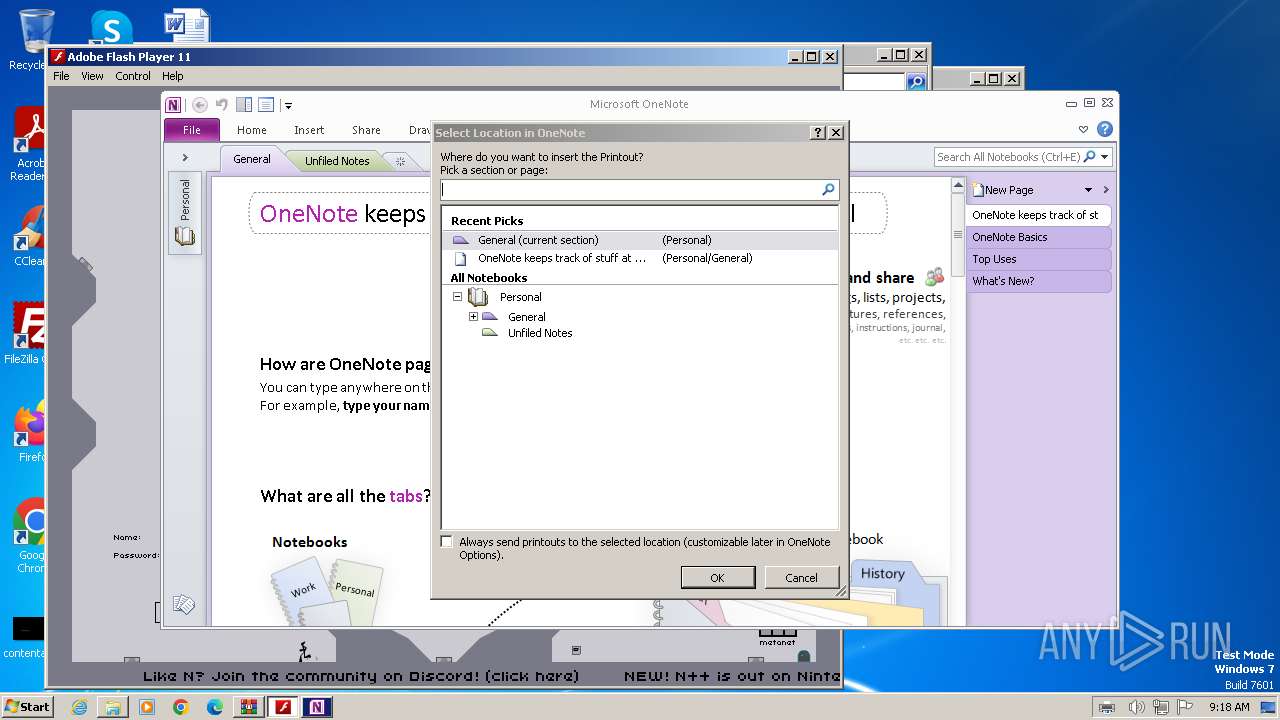The width and height of the screenshot is (1280, 720).
Task: Open the Top Uses page
Action: click(x=1038, y=259)
